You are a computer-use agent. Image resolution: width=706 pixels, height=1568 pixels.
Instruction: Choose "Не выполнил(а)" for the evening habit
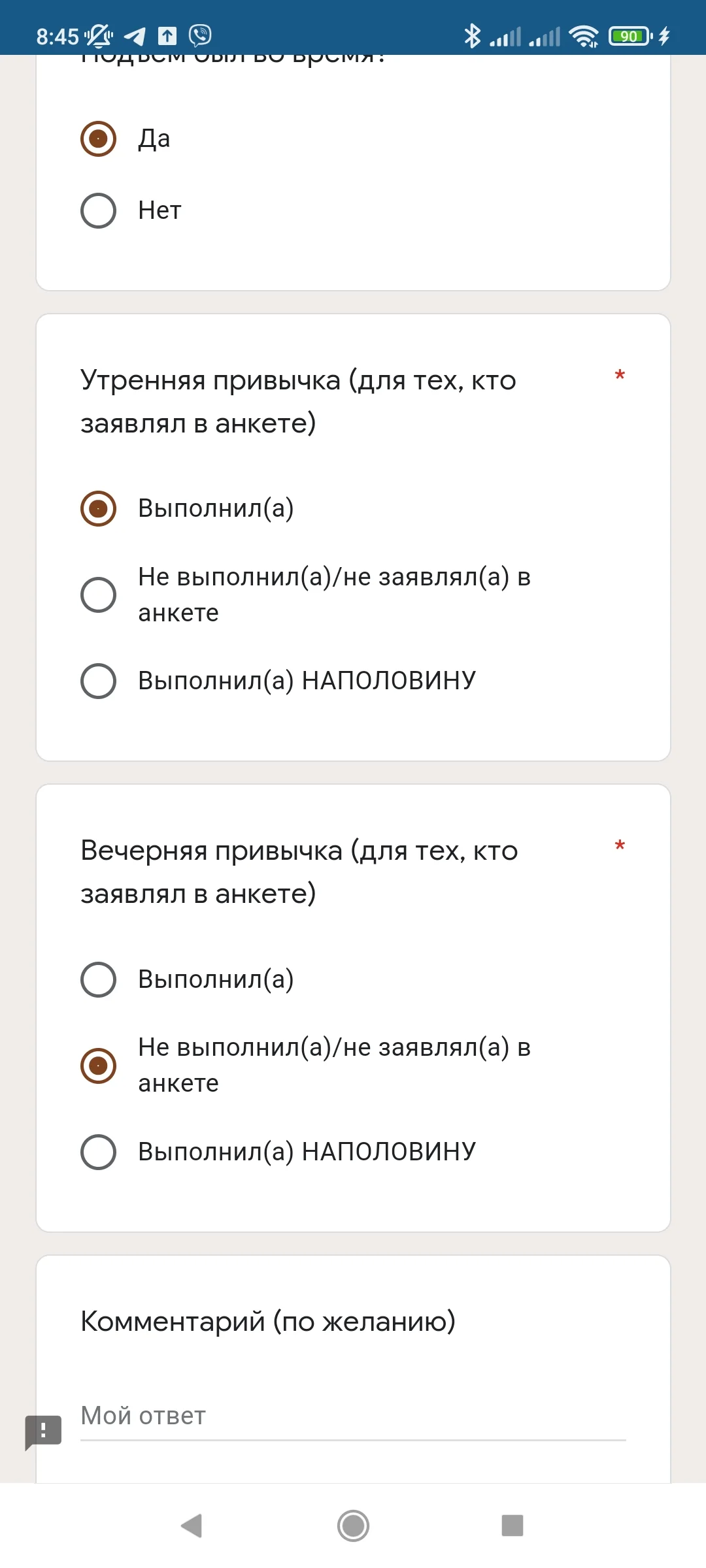tap(99, 1066)
